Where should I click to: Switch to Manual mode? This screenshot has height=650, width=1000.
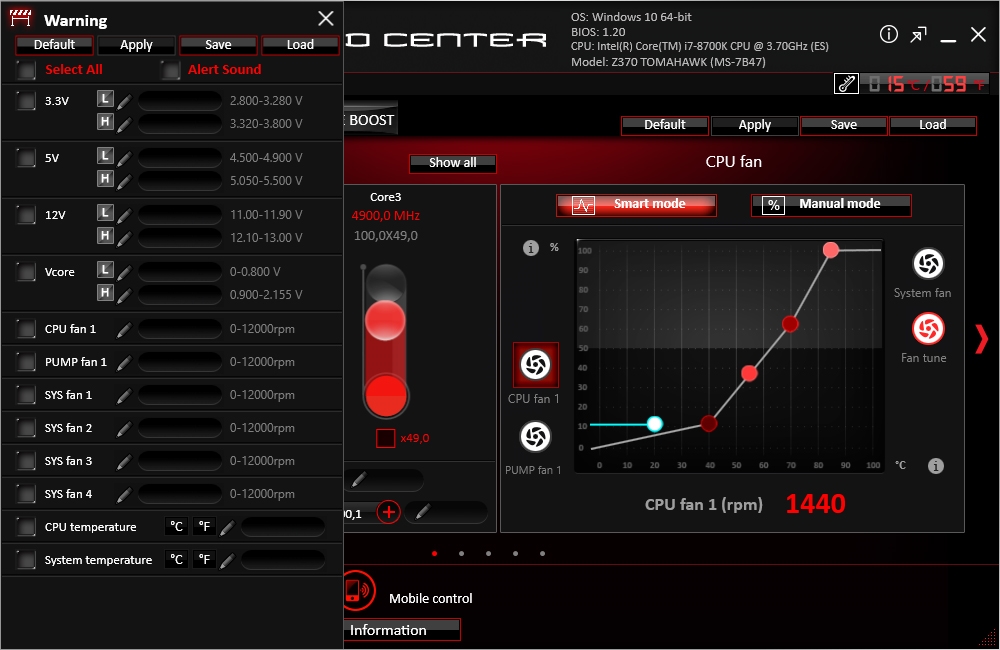pos(831,205)
